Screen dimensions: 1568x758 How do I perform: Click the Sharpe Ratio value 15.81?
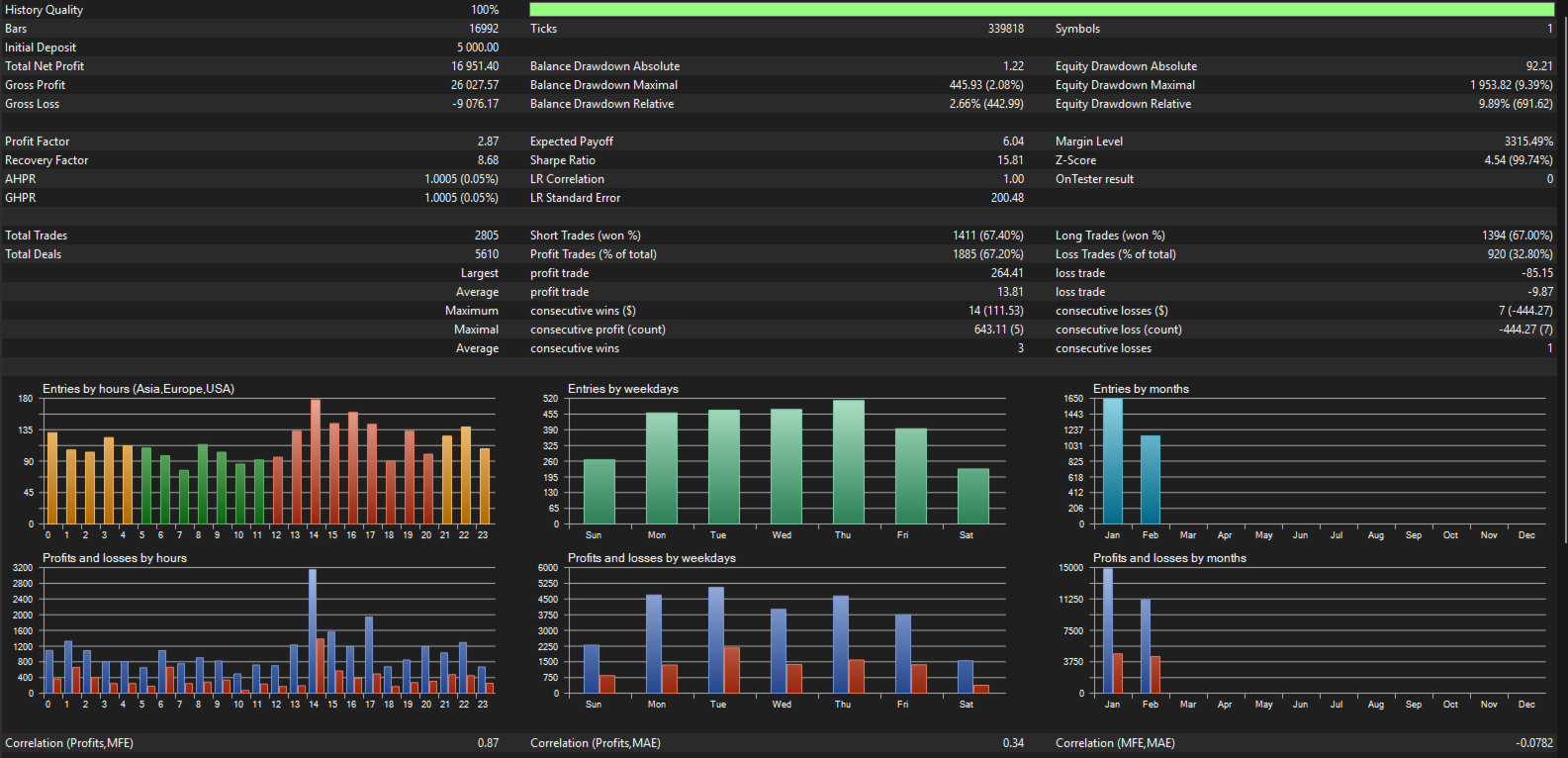tap(1010, 160)
